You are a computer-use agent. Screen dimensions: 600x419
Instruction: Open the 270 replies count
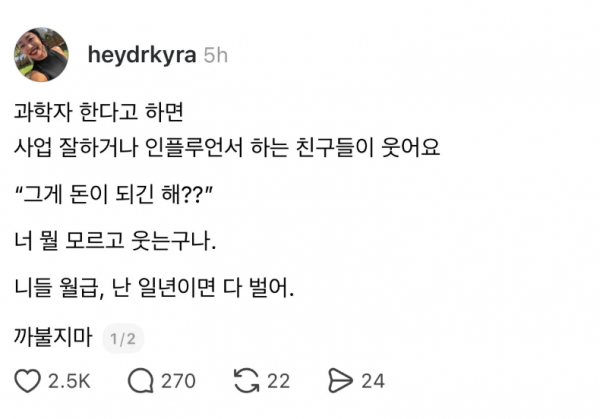178,381
